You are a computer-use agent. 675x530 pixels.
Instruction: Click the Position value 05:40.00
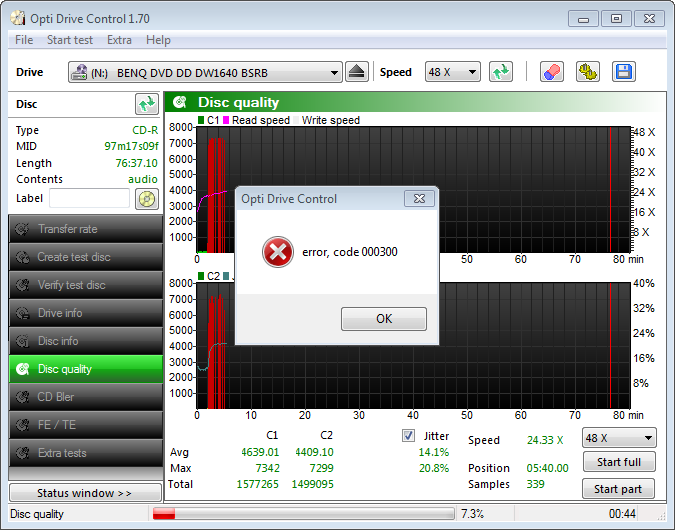point(547,468)
